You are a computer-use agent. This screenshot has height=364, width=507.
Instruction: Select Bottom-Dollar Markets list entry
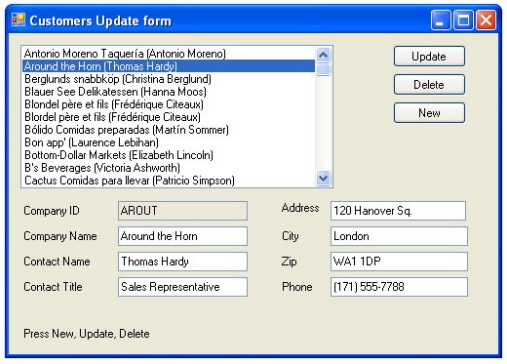(168, 155)
